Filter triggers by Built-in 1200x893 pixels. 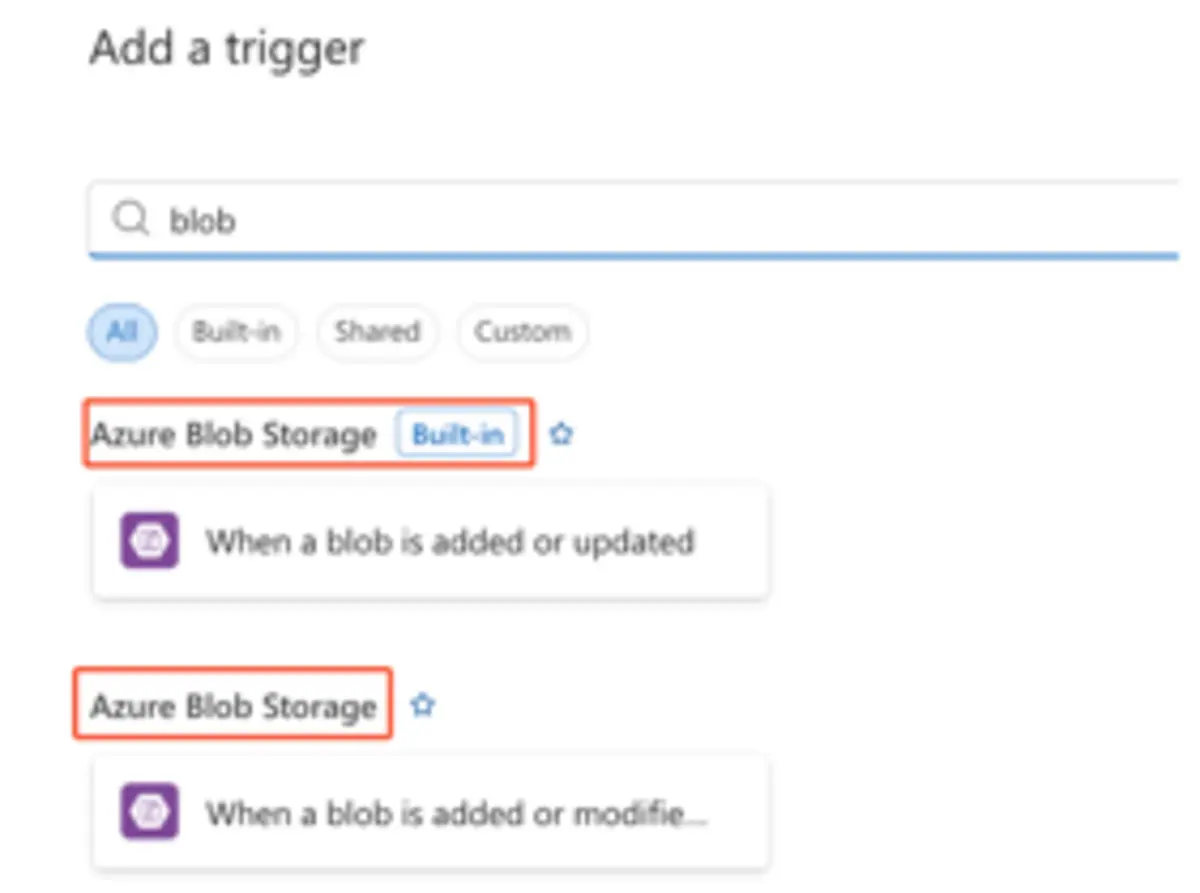[x=236, y=331]
